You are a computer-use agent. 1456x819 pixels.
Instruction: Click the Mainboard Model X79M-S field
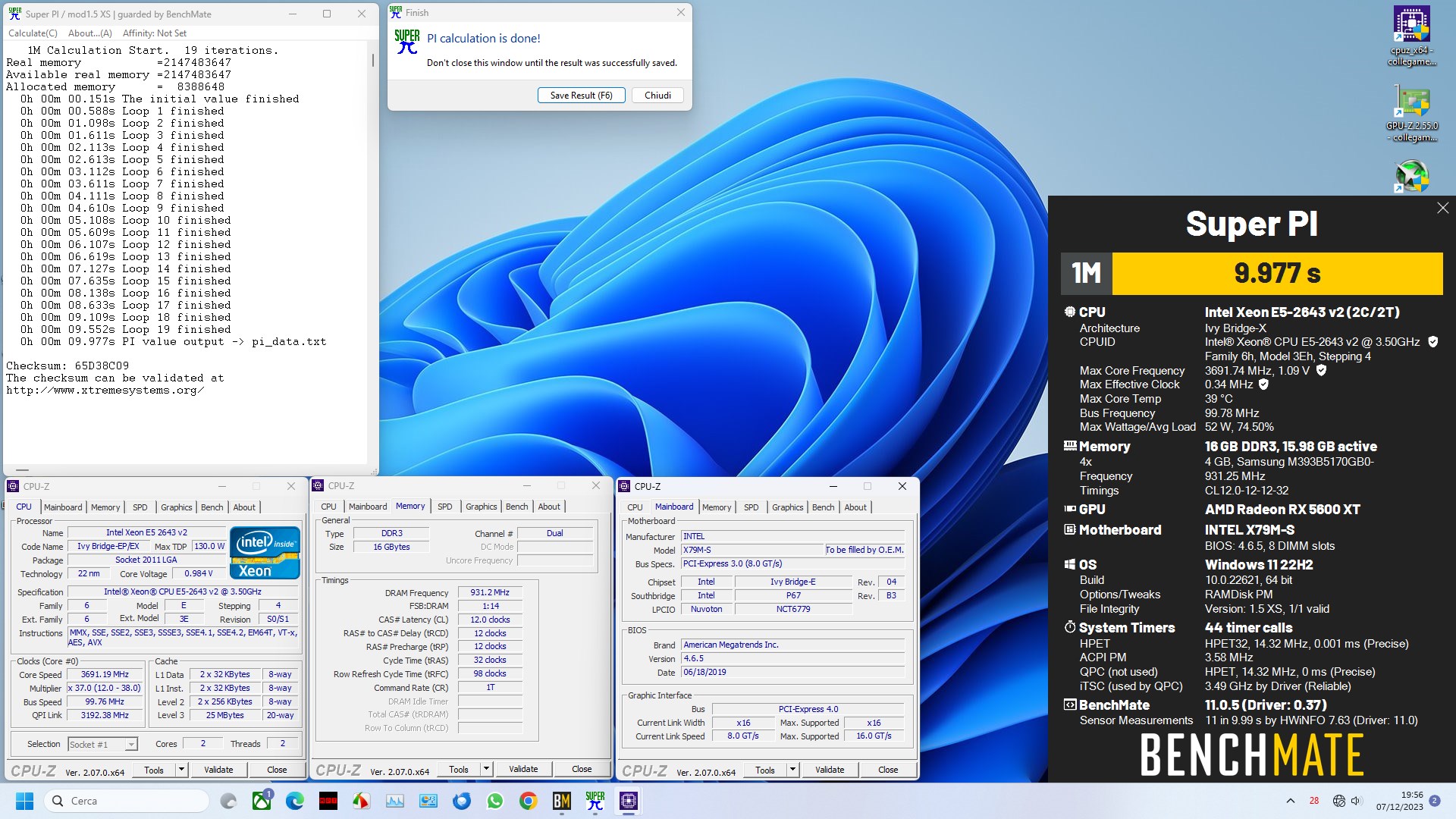tap(752, 551)
